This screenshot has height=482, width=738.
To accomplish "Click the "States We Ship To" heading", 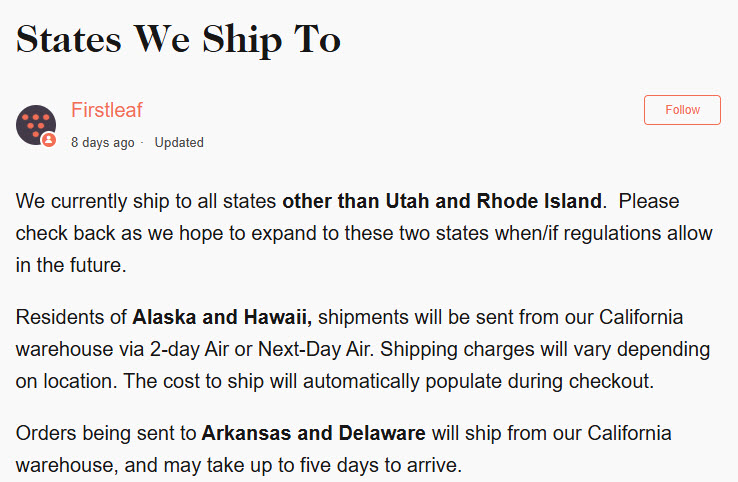I will click(x=179, y=38).
